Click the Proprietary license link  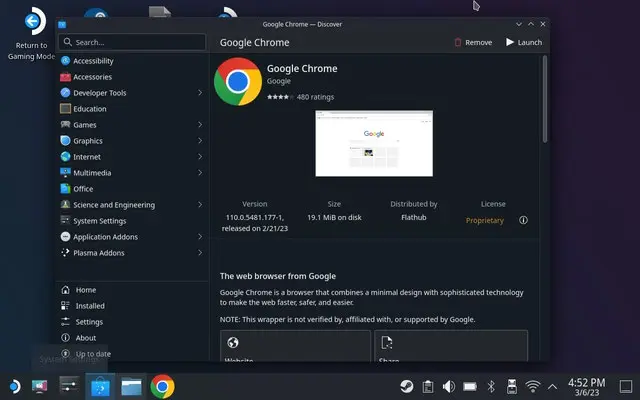click(x=485, y=220)
